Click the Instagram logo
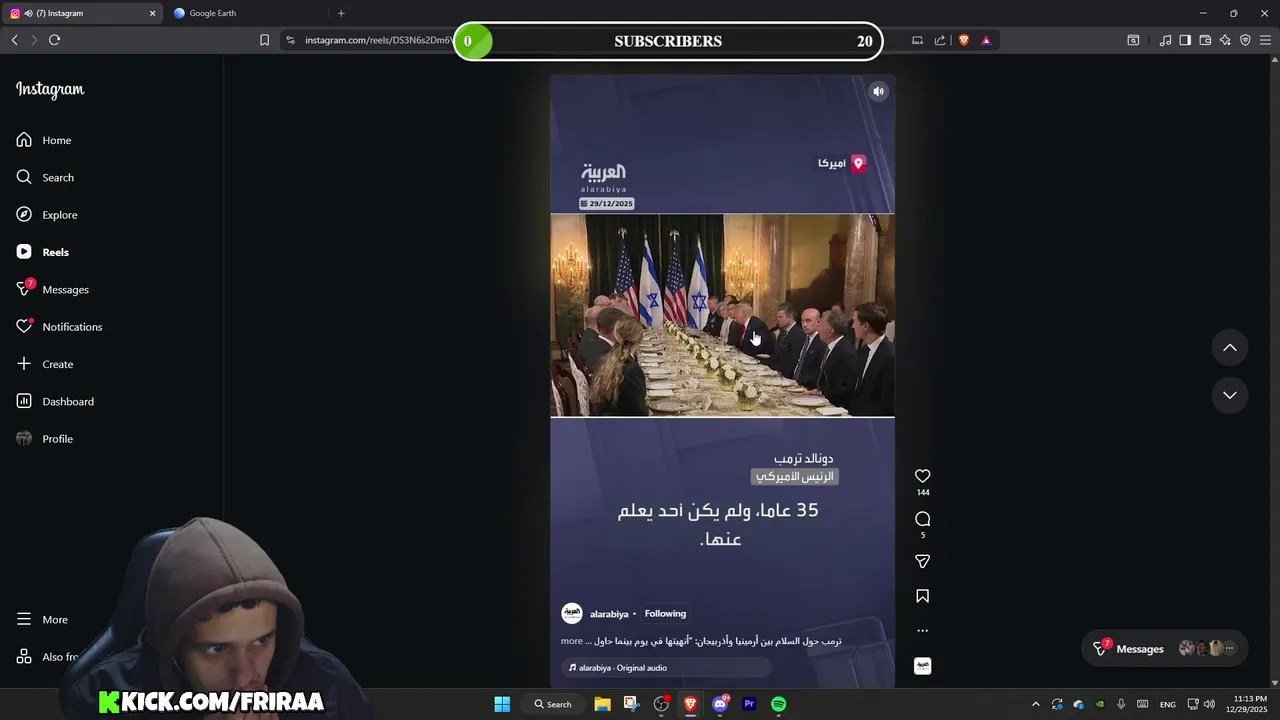 click(x=50, y=90)
